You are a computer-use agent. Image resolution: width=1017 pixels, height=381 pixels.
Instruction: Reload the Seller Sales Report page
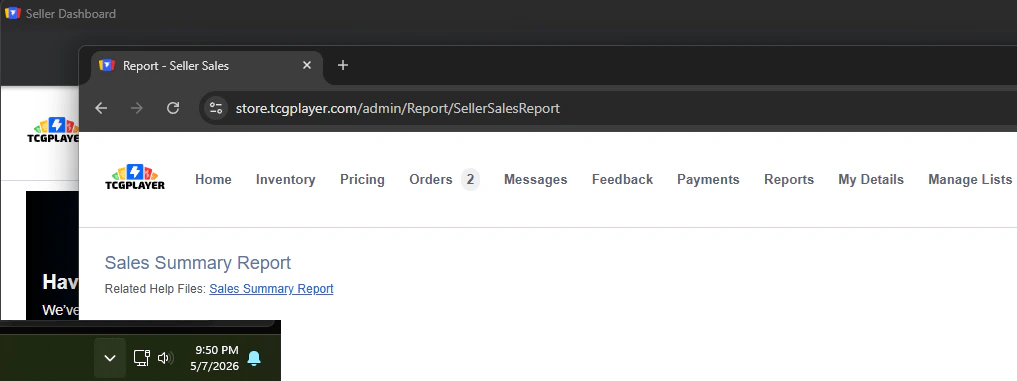173,108
